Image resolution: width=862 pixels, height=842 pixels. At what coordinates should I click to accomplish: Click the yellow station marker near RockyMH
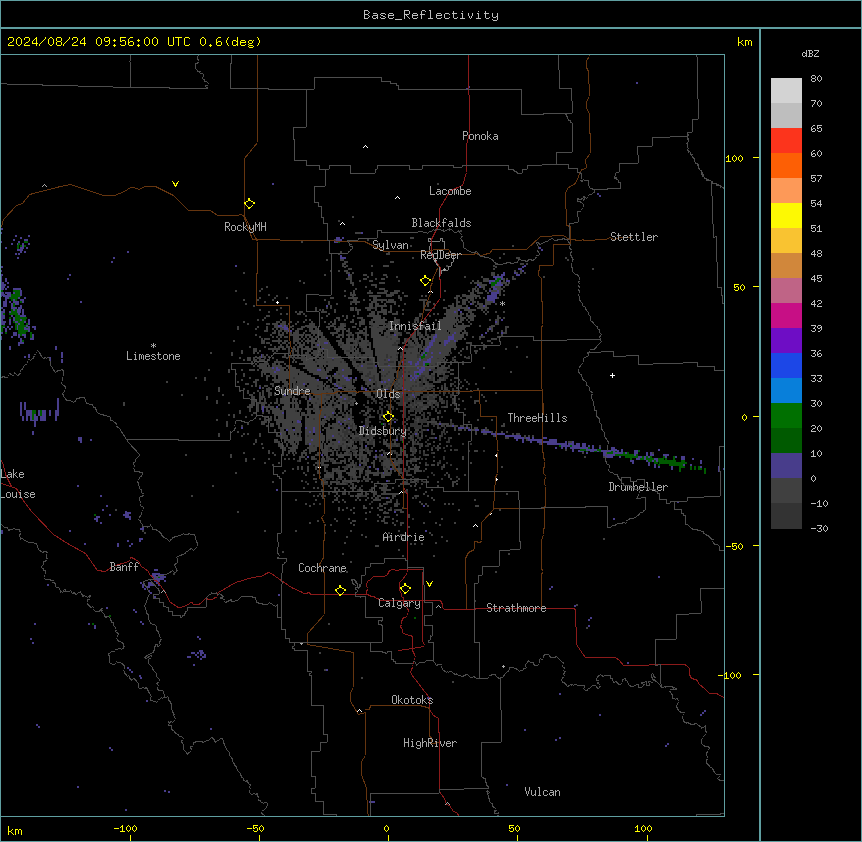[249, 204]
